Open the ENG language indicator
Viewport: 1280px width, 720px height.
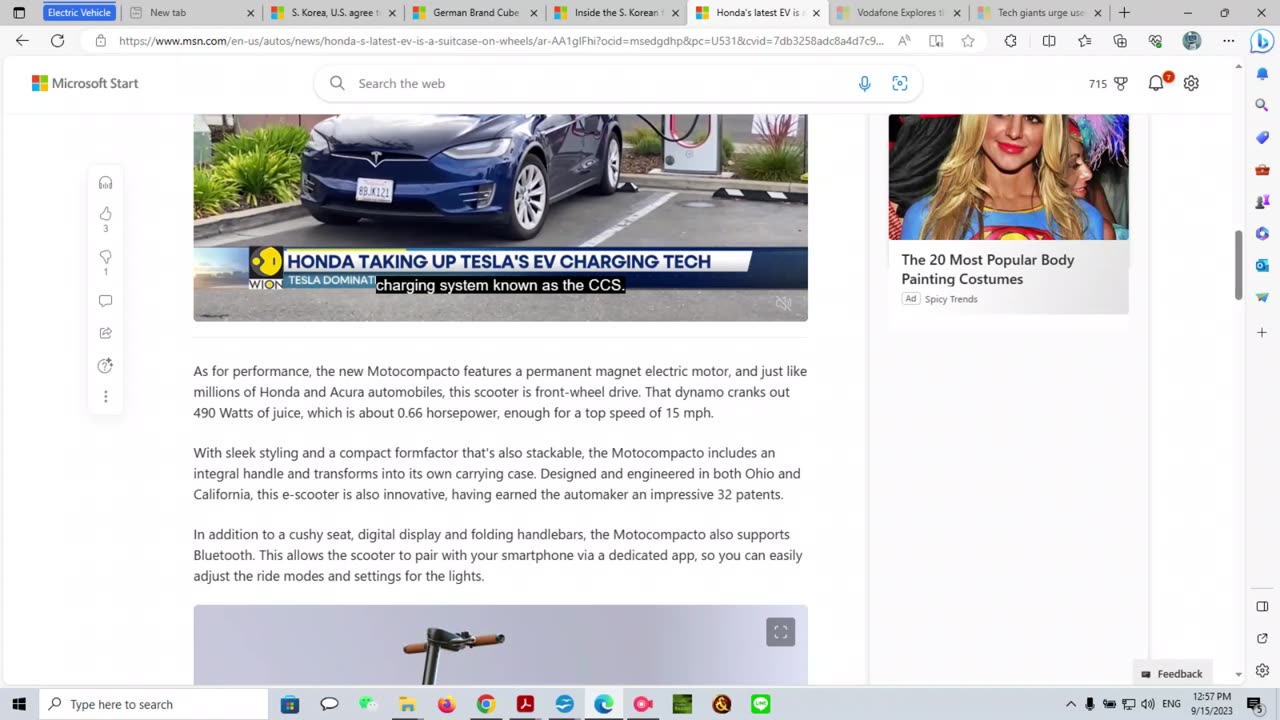click(x=1171, y=704)
